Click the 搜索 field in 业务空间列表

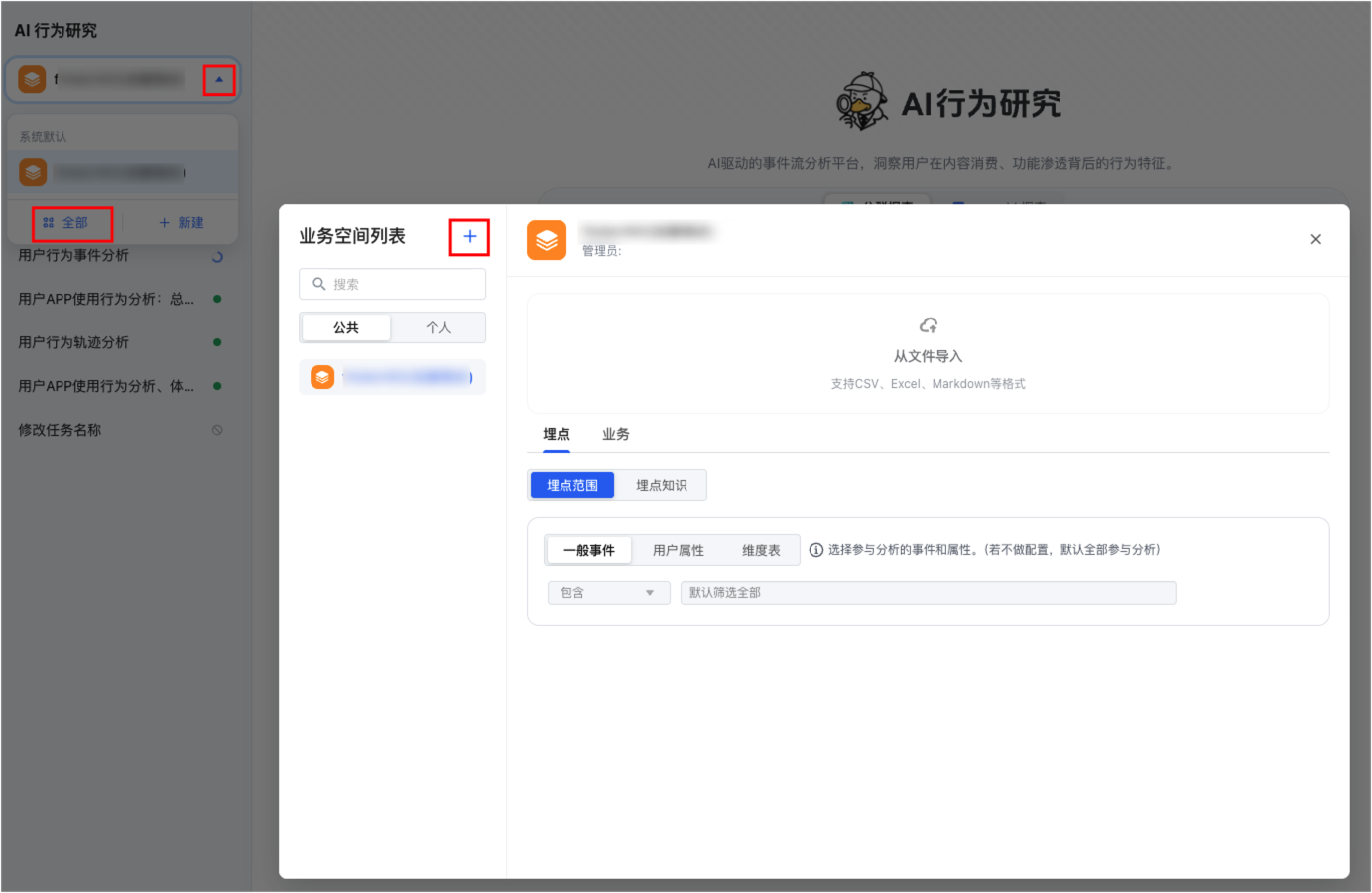(x=393, y=284)
